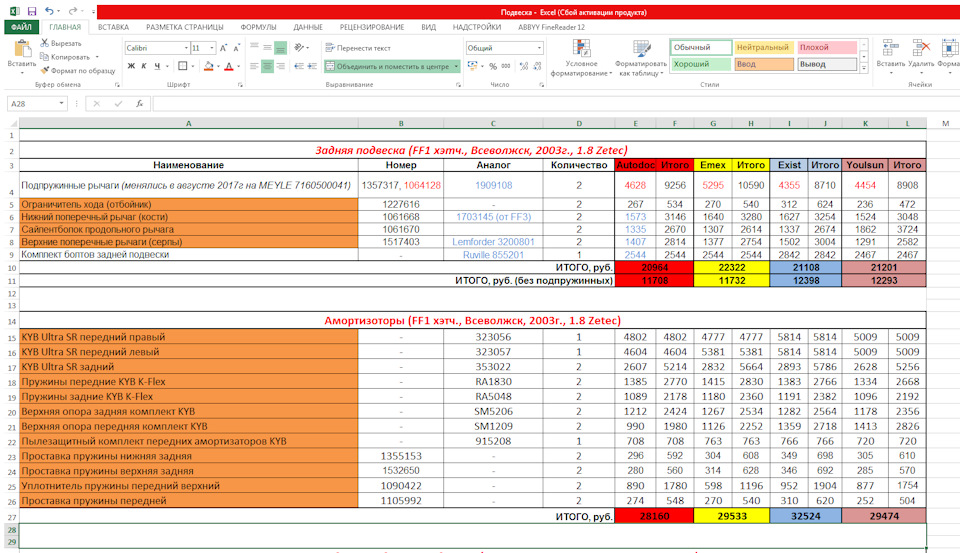The image size is (960, 553).
Task: Open the Merge and Center dropdown arrow
Action: pos(456,66)
